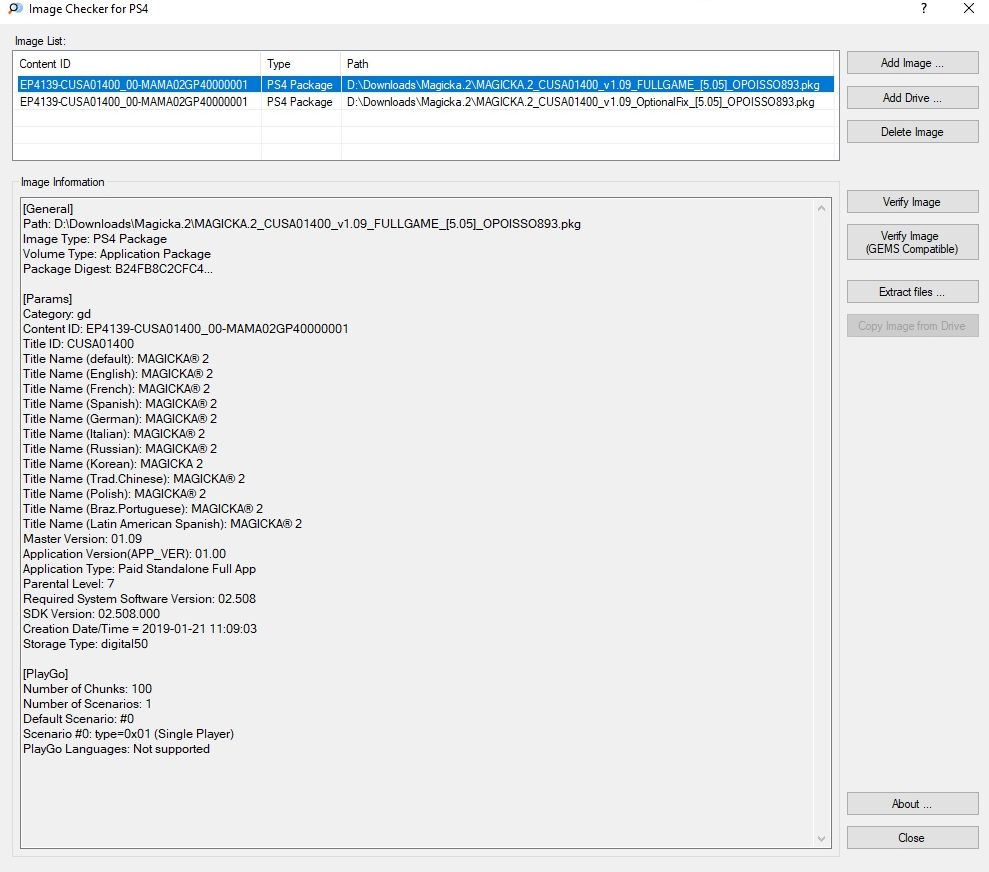Click 'Required System Software Version: 02.508' line
Viewport: 989px width, 872px height.
coord(139,598)
